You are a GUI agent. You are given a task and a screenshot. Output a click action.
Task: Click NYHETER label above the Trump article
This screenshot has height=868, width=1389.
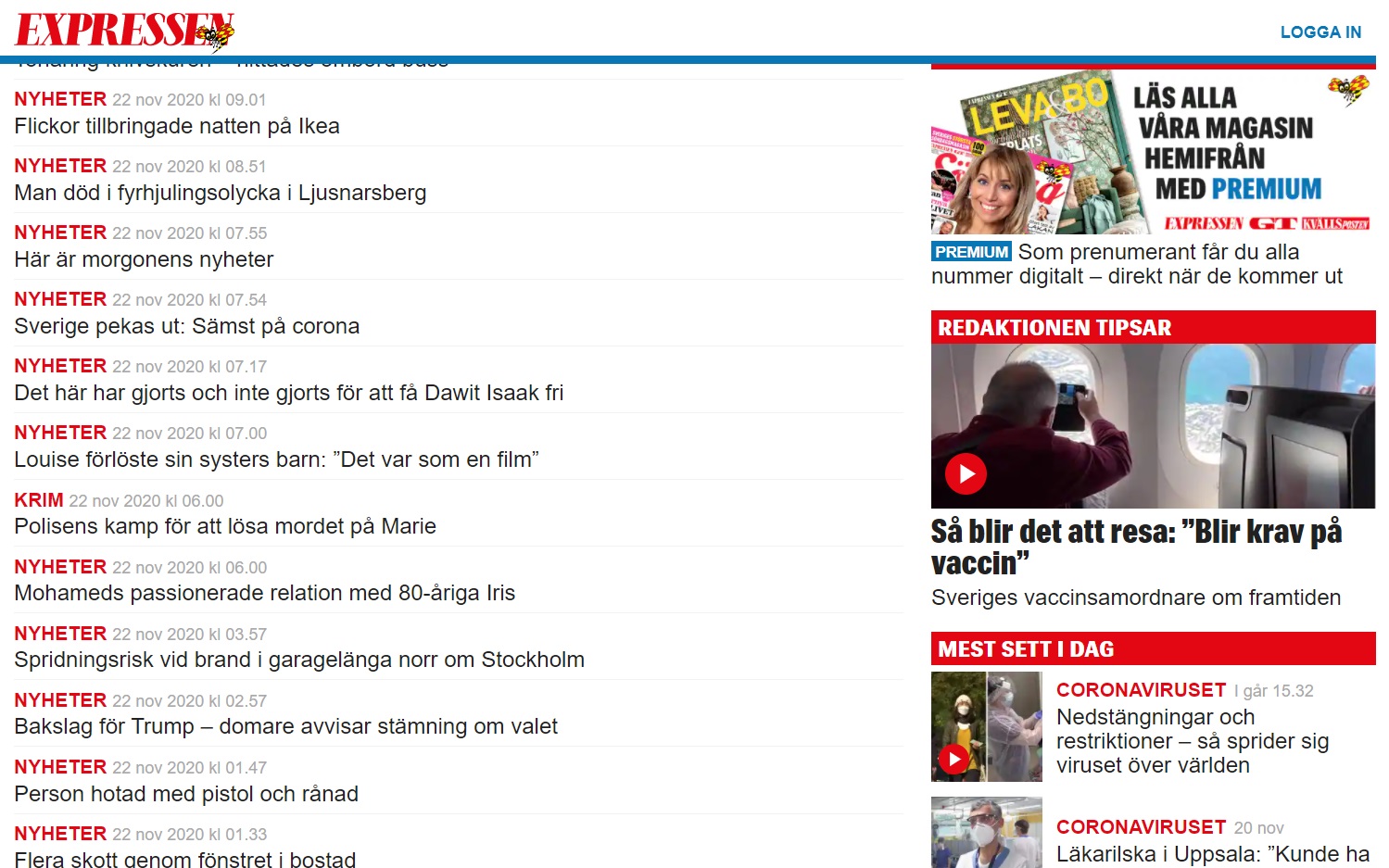60,700
